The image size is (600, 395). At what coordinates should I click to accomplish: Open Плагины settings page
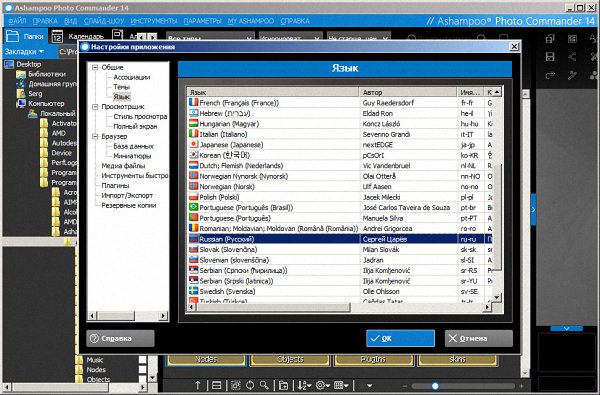[115, 185]
